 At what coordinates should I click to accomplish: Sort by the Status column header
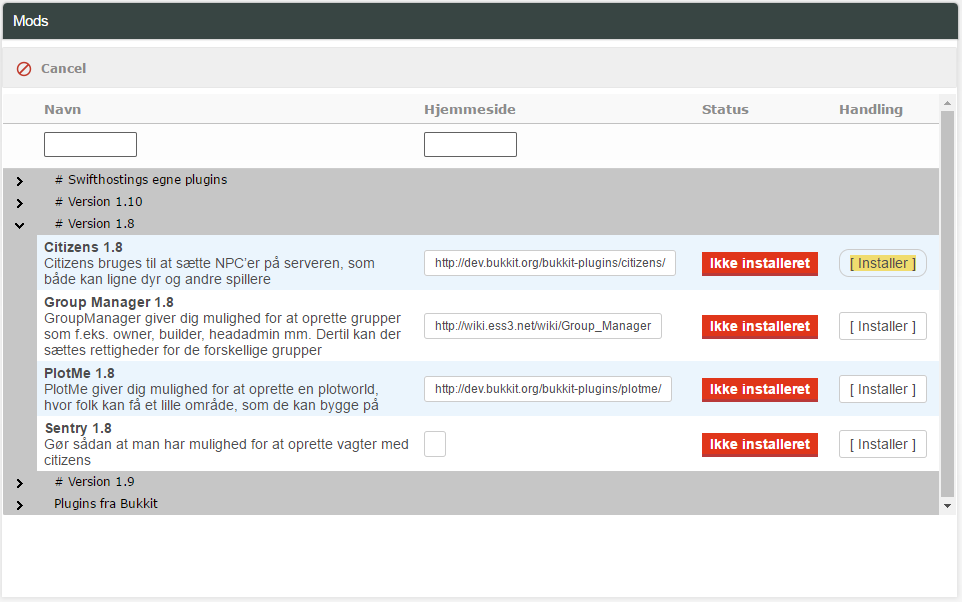coord(725,110)
